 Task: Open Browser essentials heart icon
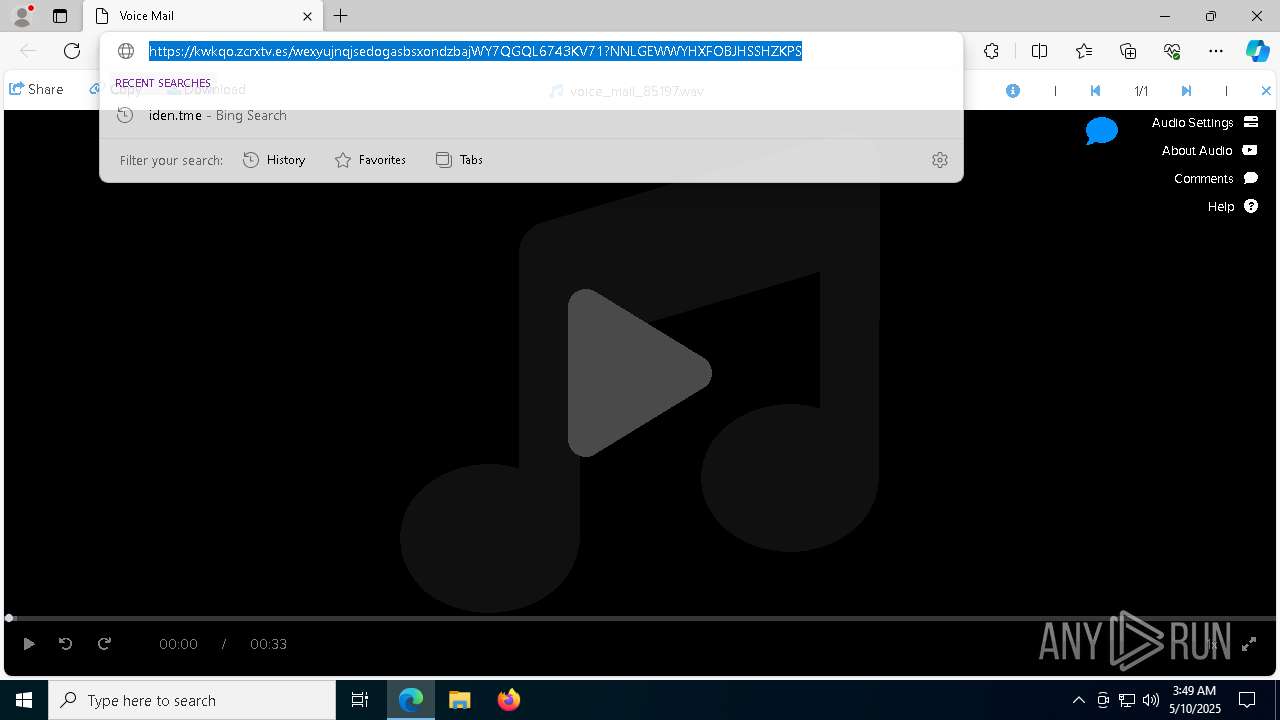click(x=1172, y=51)
